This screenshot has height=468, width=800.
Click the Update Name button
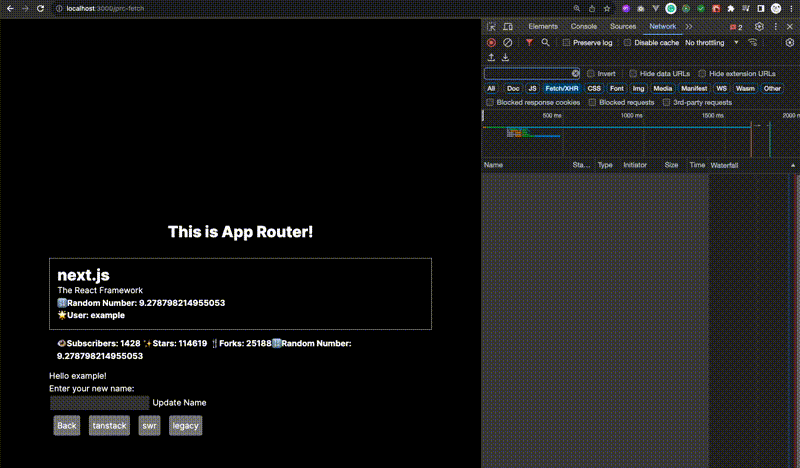(179, 403)
